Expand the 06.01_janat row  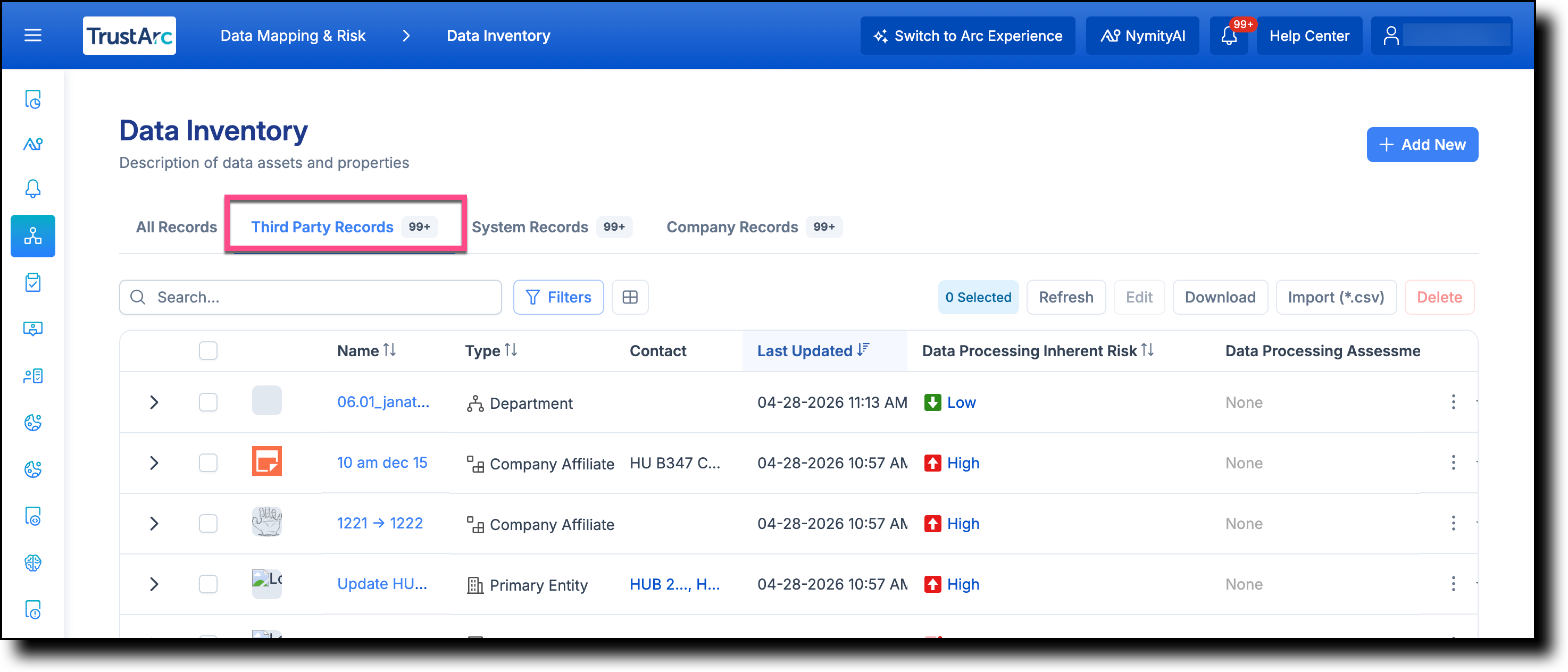point(154,402)
